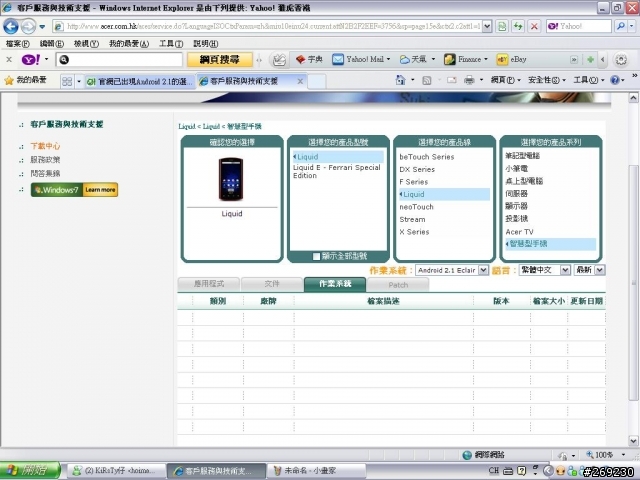Click the Yahoo toolbar pencil edit icon

(279, 60)
